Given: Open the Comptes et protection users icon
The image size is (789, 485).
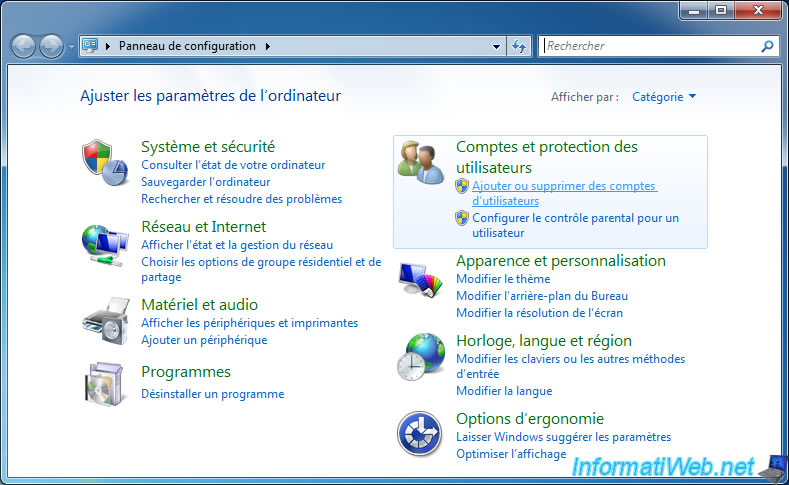Looking at the screenshot, I should tap(421, 163).
